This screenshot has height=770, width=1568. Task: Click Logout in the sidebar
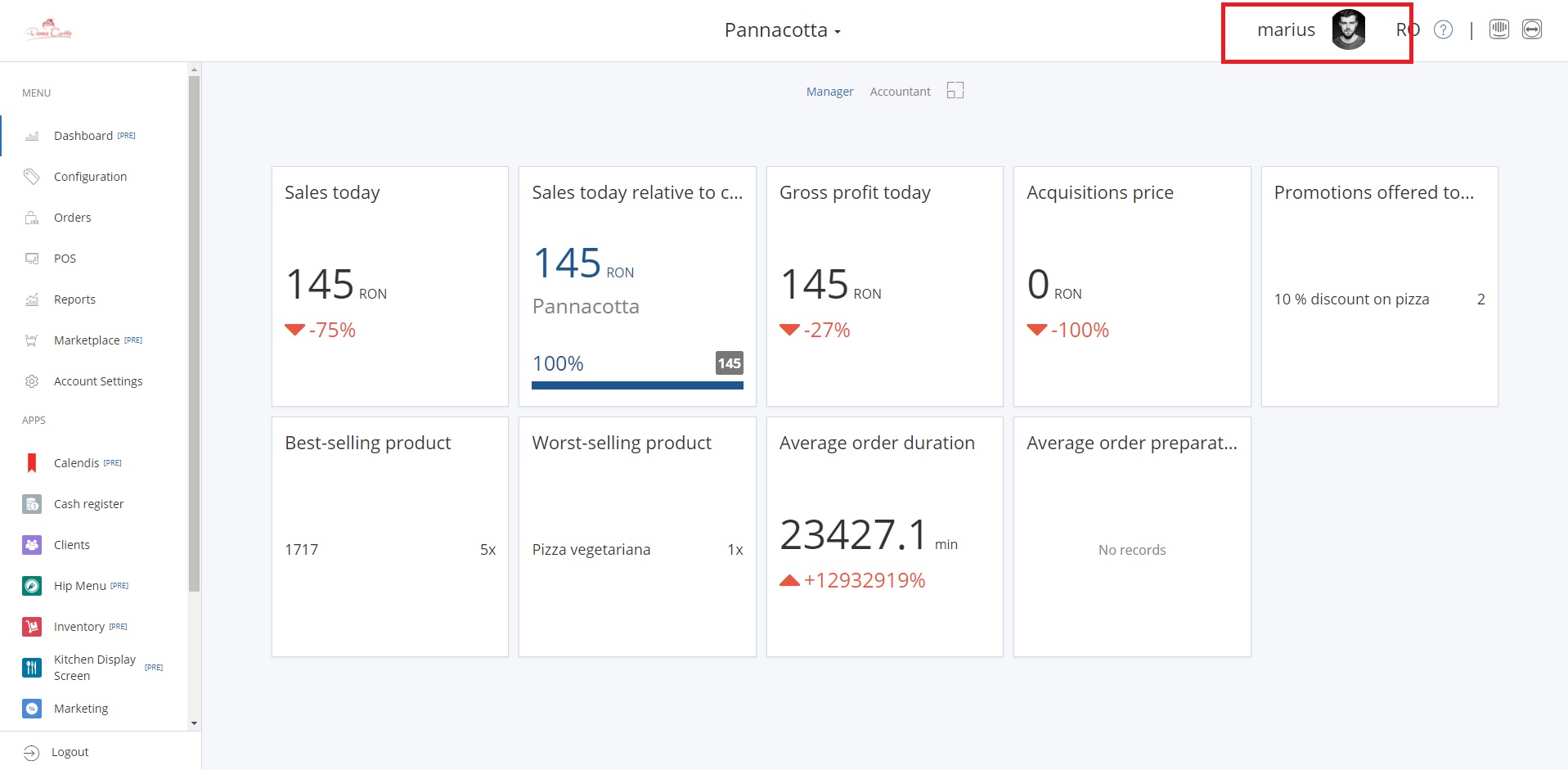pyautogui.click(x=70, y=752)
